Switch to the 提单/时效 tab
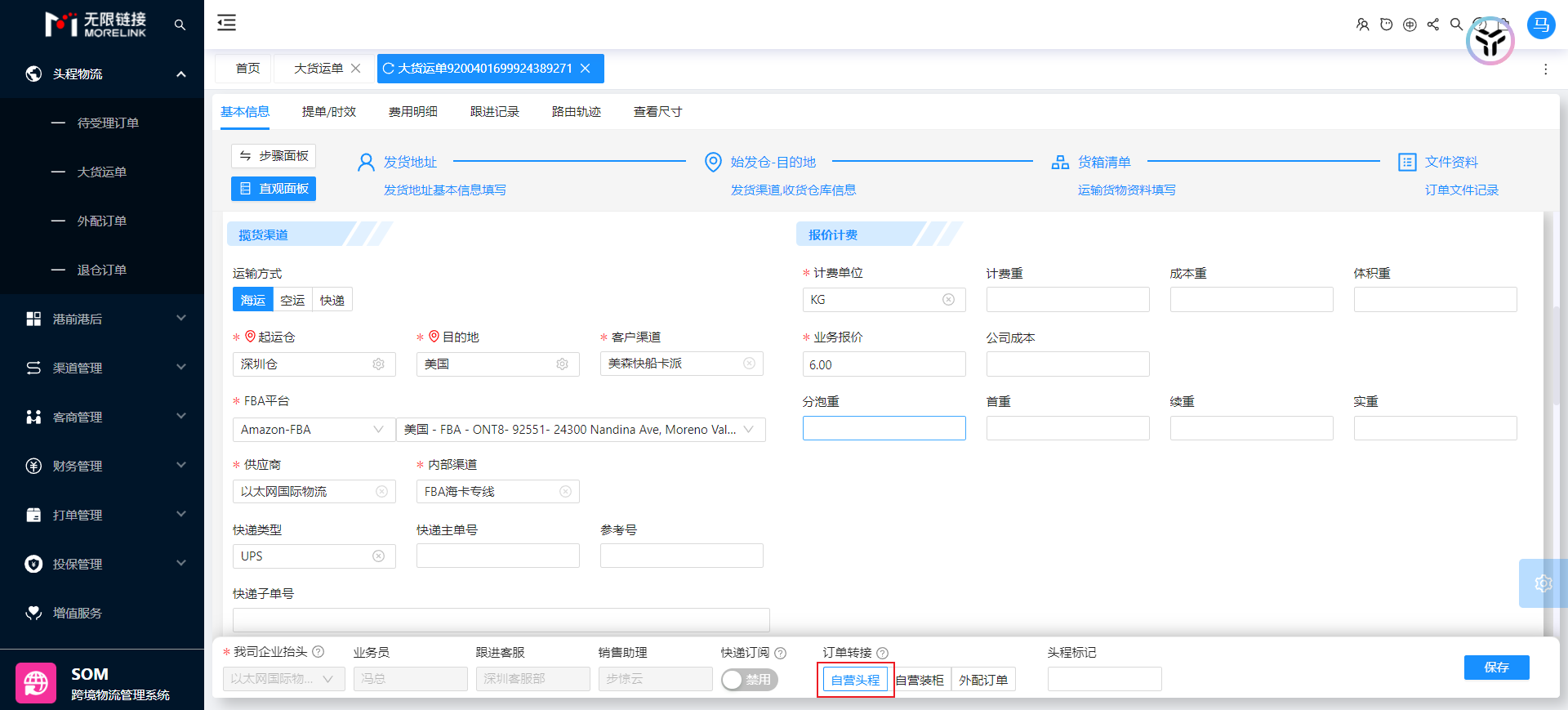The height and width of the screenshot is (710, 1568). (x=329, y=112)
